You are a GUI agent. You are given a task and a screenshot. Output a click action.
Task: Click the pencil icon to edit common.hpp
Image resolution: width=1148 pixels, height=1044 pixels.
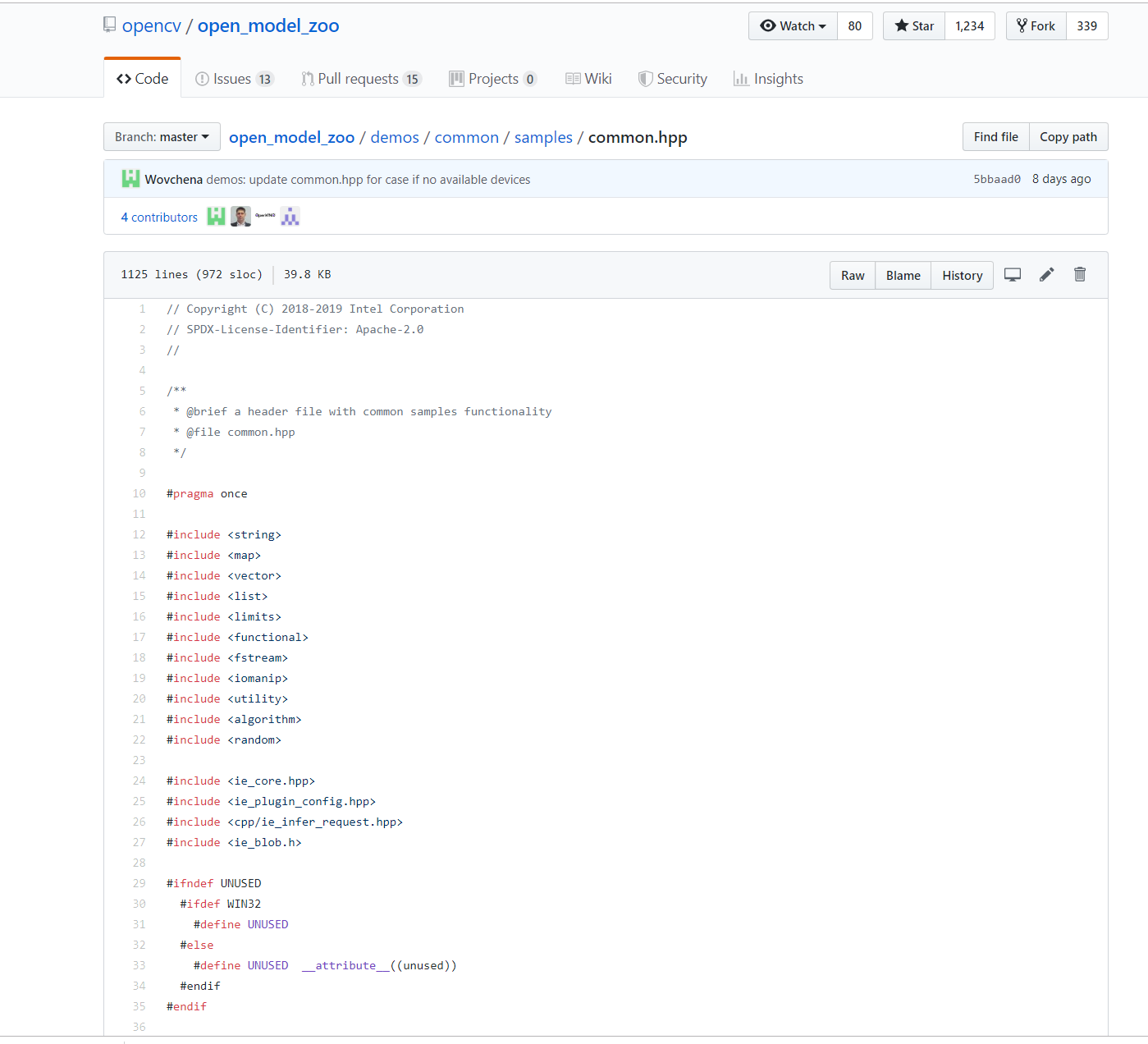click(1046, 274)
